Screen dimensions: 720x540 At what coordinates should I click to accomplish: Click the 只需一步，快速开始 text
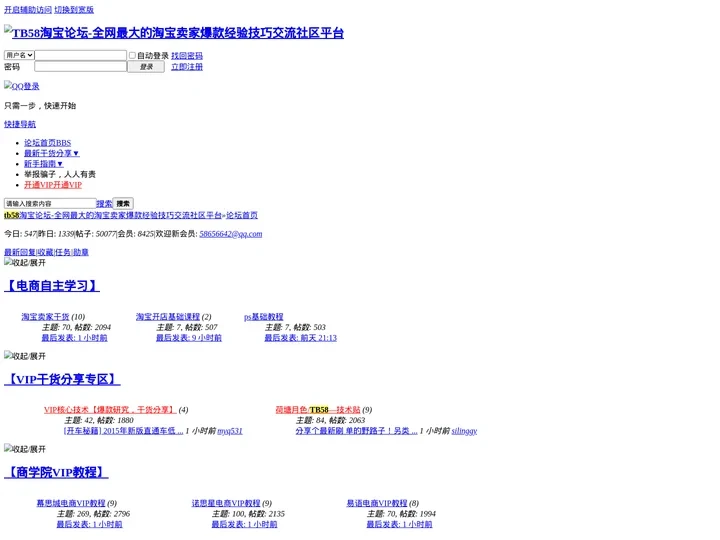tap(40, 106)
